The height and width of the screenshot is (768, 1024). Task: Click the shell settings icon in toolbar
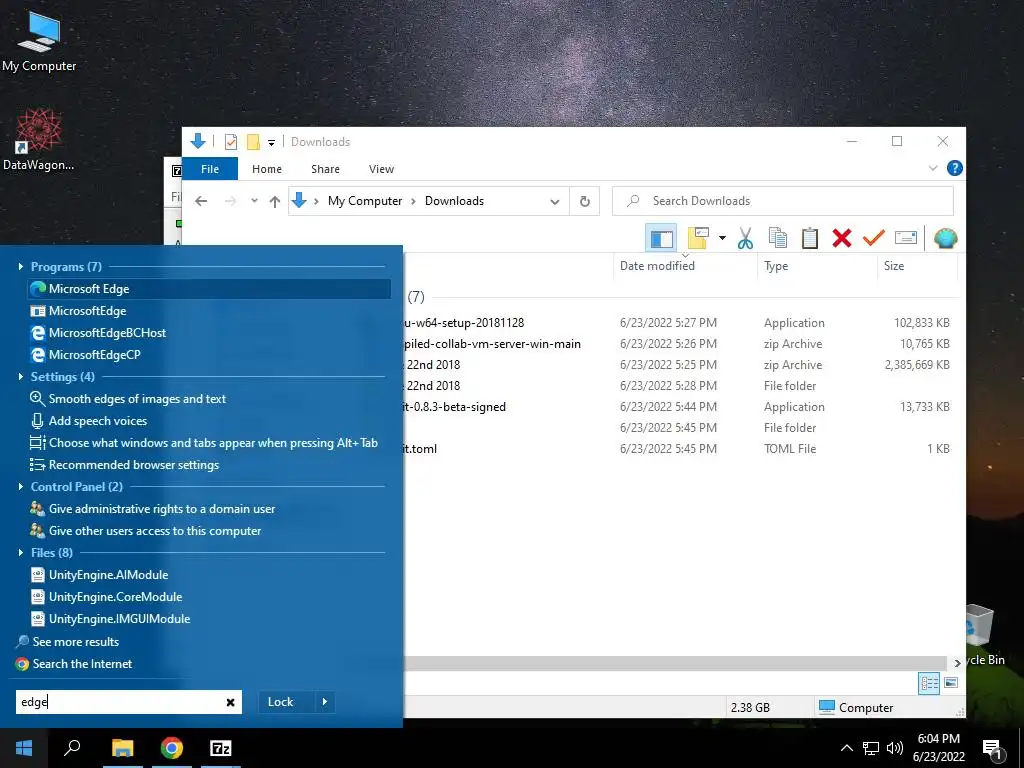pos(945,238)
